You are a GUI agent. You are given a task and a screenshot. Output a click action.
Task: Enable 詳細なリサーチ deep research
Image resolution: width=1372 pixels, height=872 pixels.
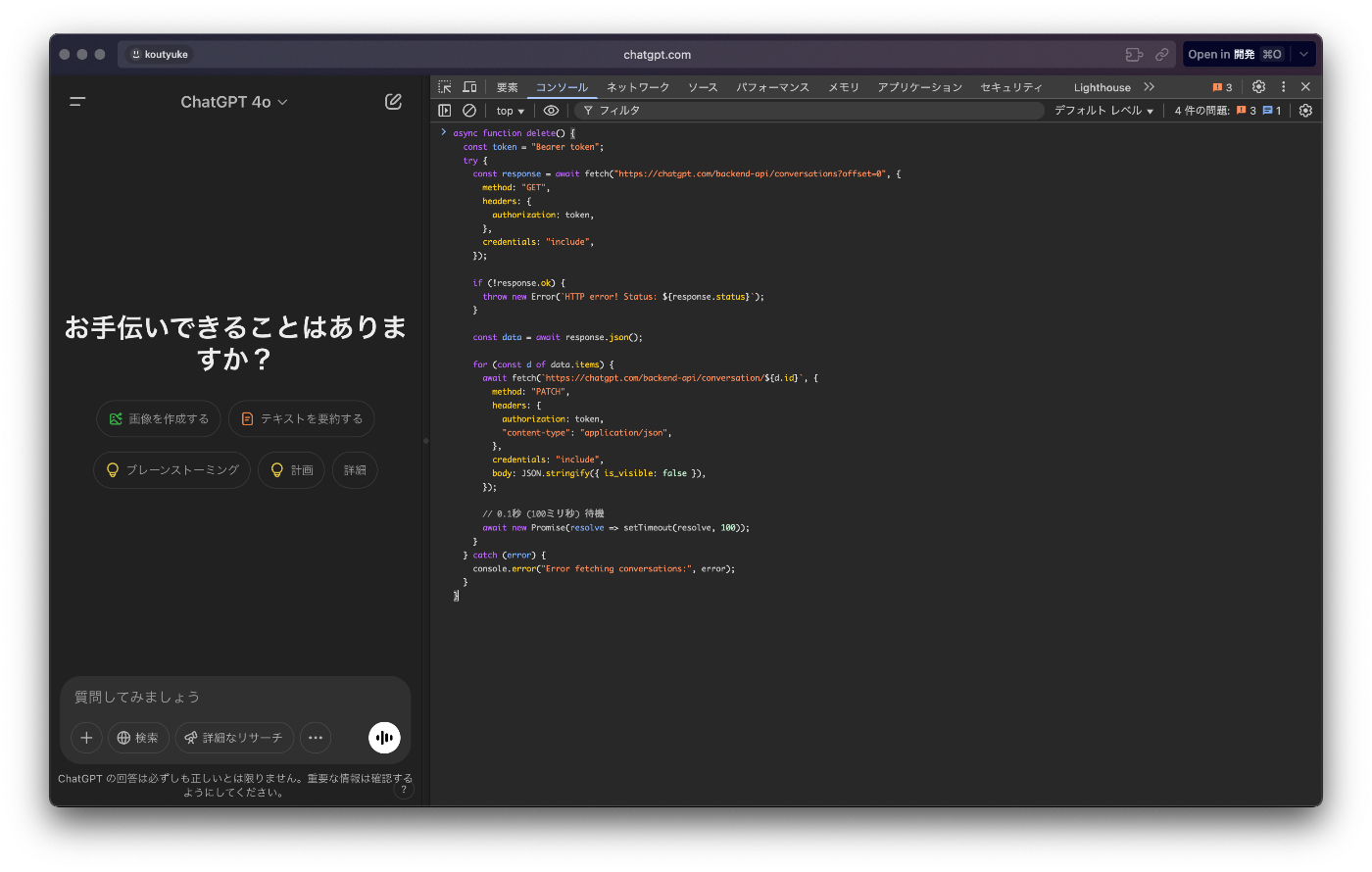[234, 738]
